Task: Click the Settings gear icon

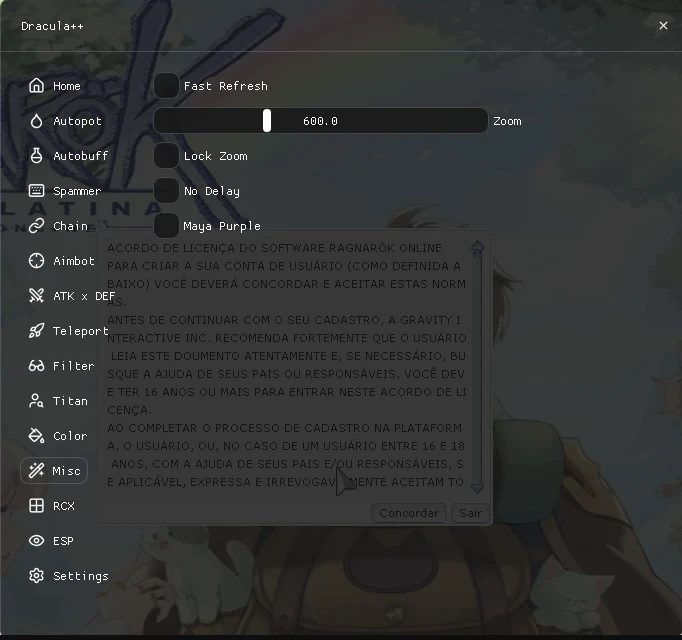Action: pyautogui.click(x=37, y=576)
